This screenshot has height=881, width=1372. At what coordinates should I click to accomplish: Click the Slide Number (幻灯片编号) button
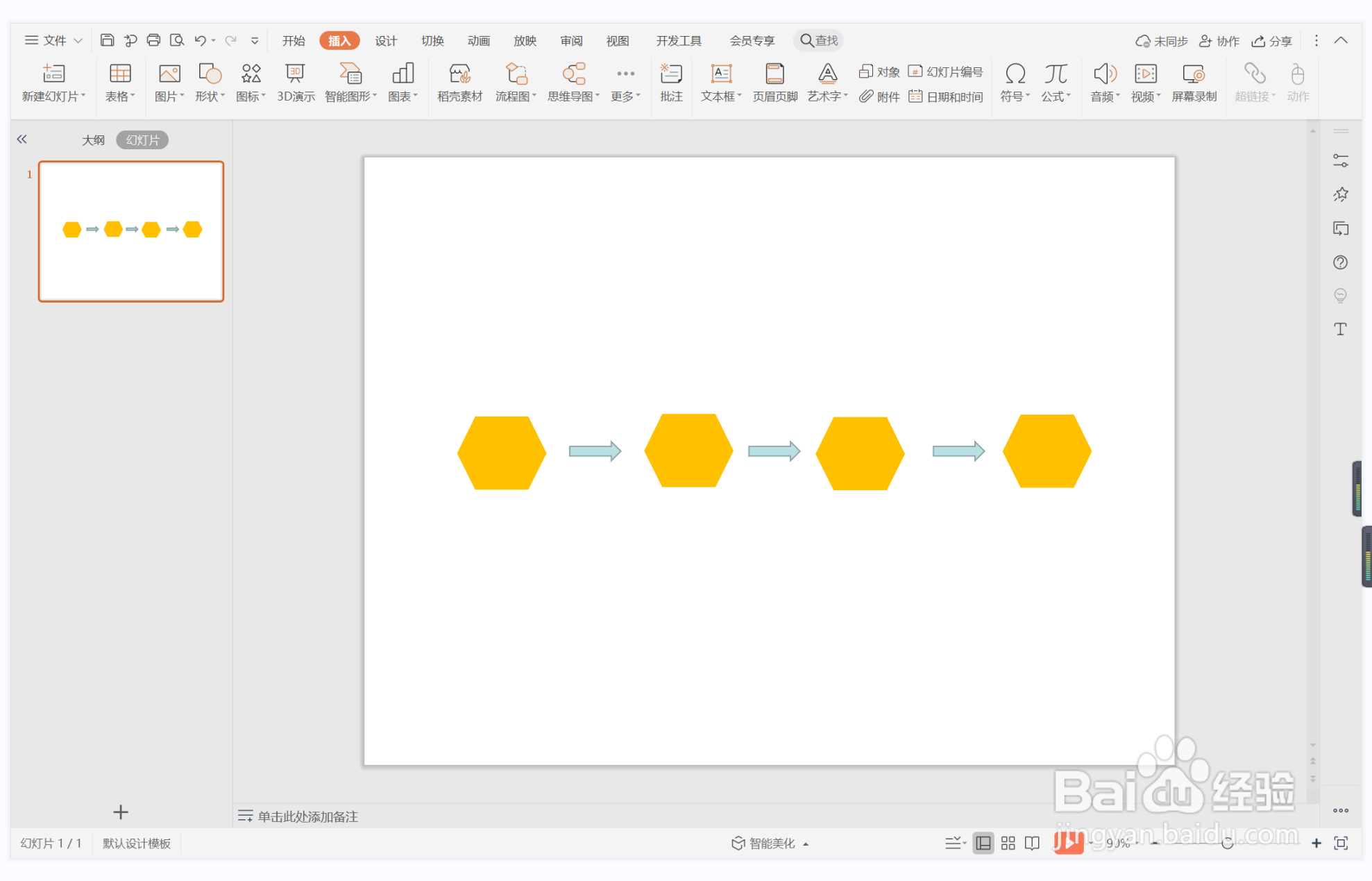coord(946,72)
